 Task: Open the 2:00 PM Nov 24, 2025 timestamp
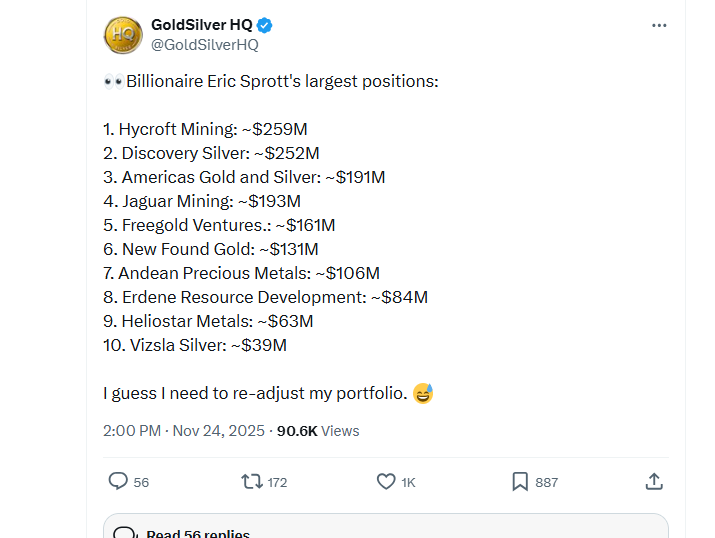click(x=183, y=431)
